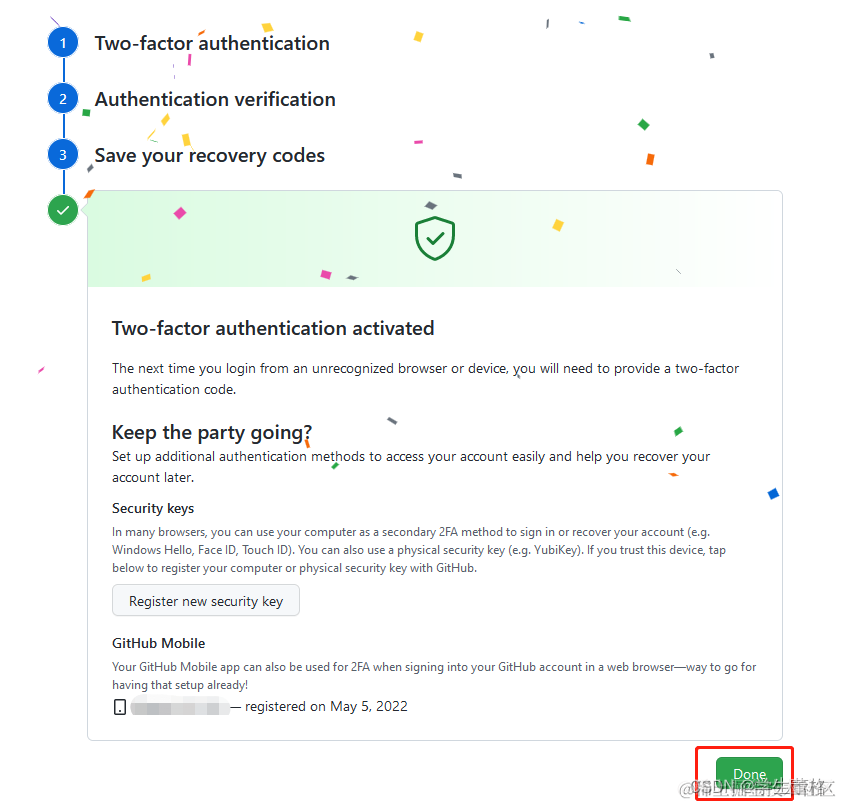Click the Done button

[749, 774]
